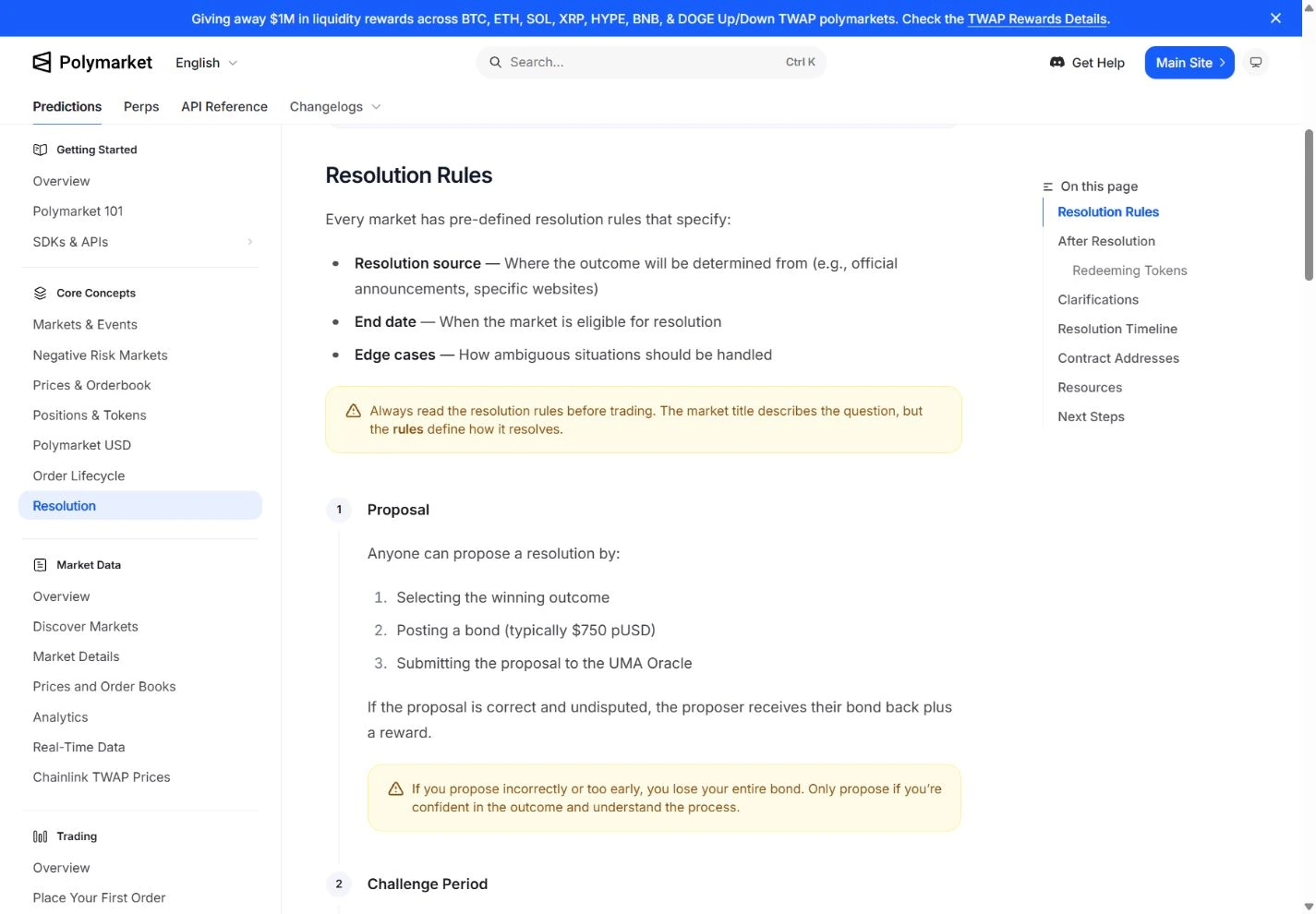Screen dimensions: 1316x914
Task: Jump to Resolution Timeline section
Action: pos(1117,329)
